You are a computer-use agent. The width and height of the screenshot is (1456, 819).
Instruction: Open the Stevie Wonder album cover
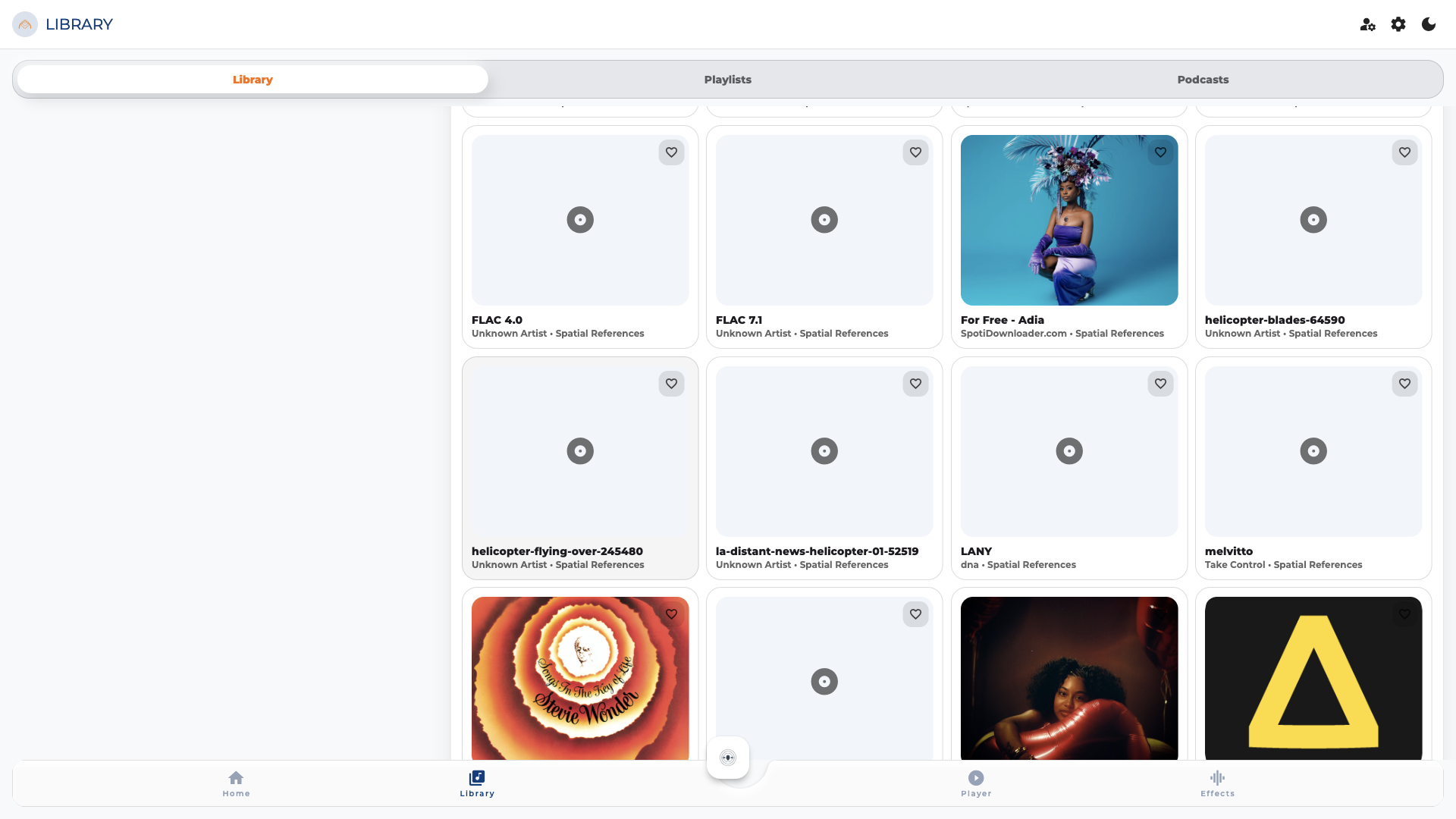(580, 679)
